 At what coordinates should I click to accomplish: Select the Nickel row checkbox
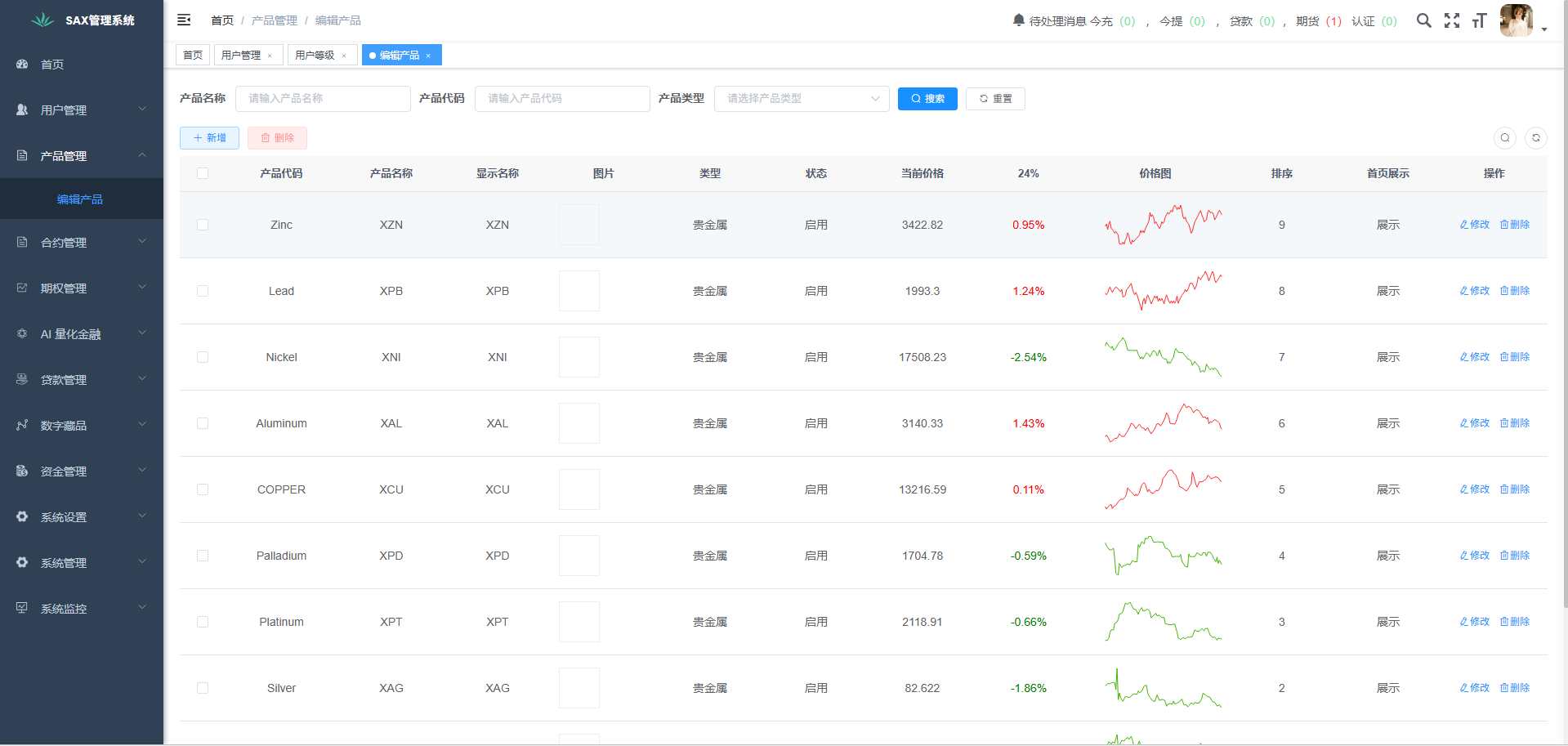203,357
